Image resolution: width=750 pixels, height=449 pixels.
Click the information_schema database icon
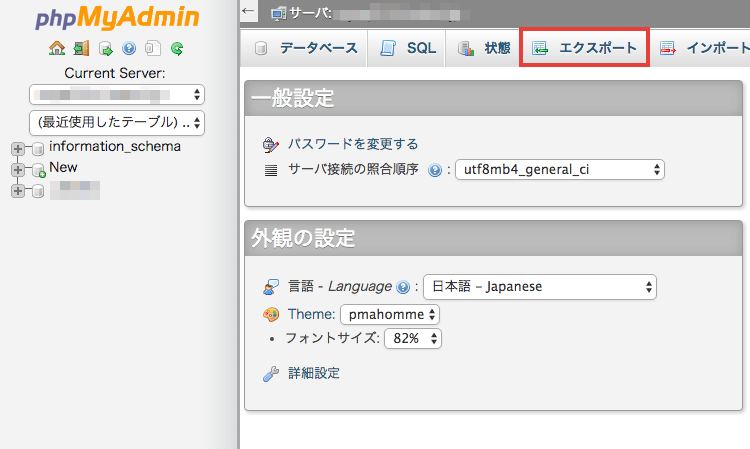38,149
